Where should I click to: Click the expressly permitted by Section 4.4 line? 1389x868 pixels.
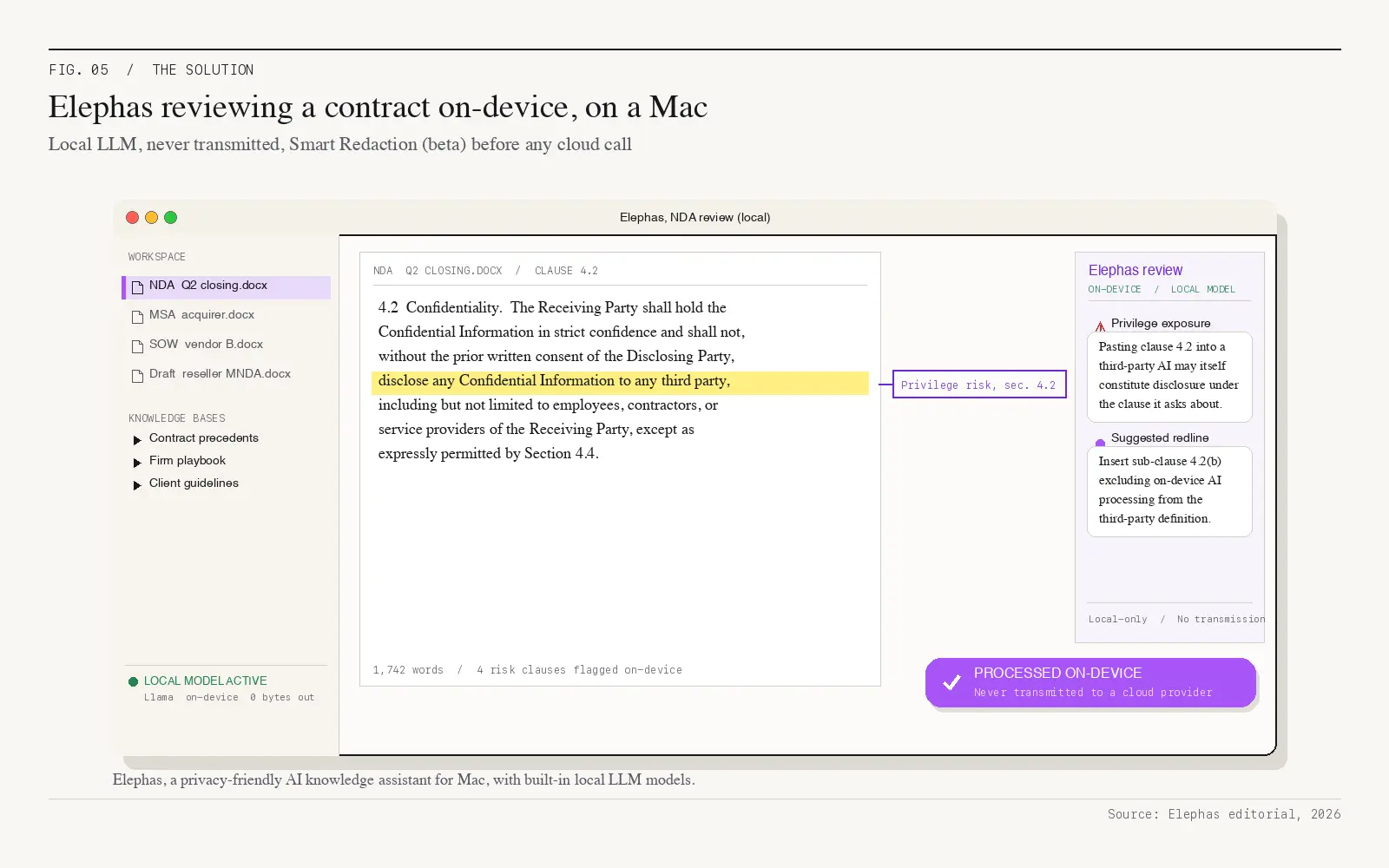489,454
